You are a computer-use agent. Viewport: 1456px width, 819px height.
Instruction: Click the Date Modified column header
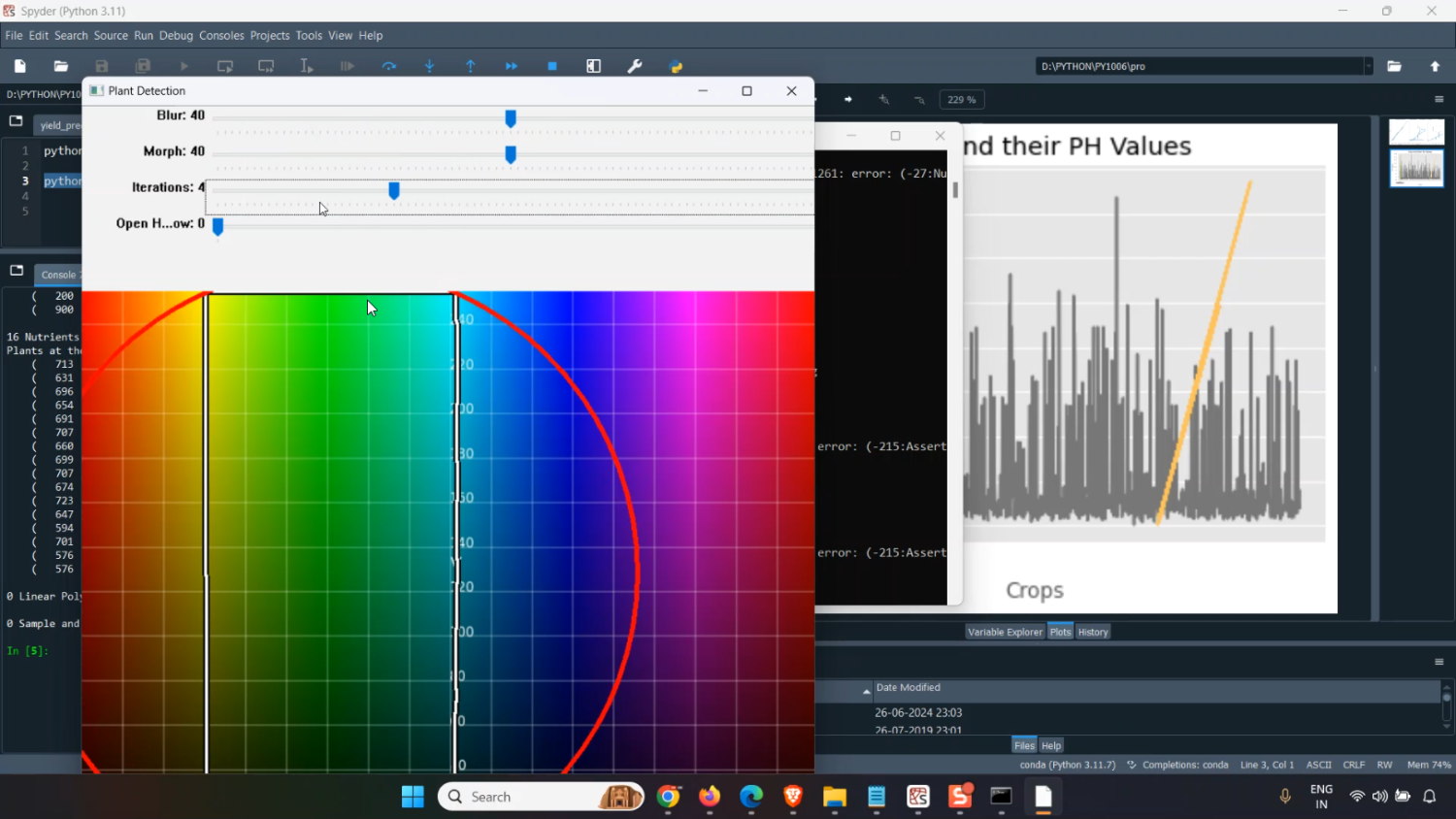point(909,688)
